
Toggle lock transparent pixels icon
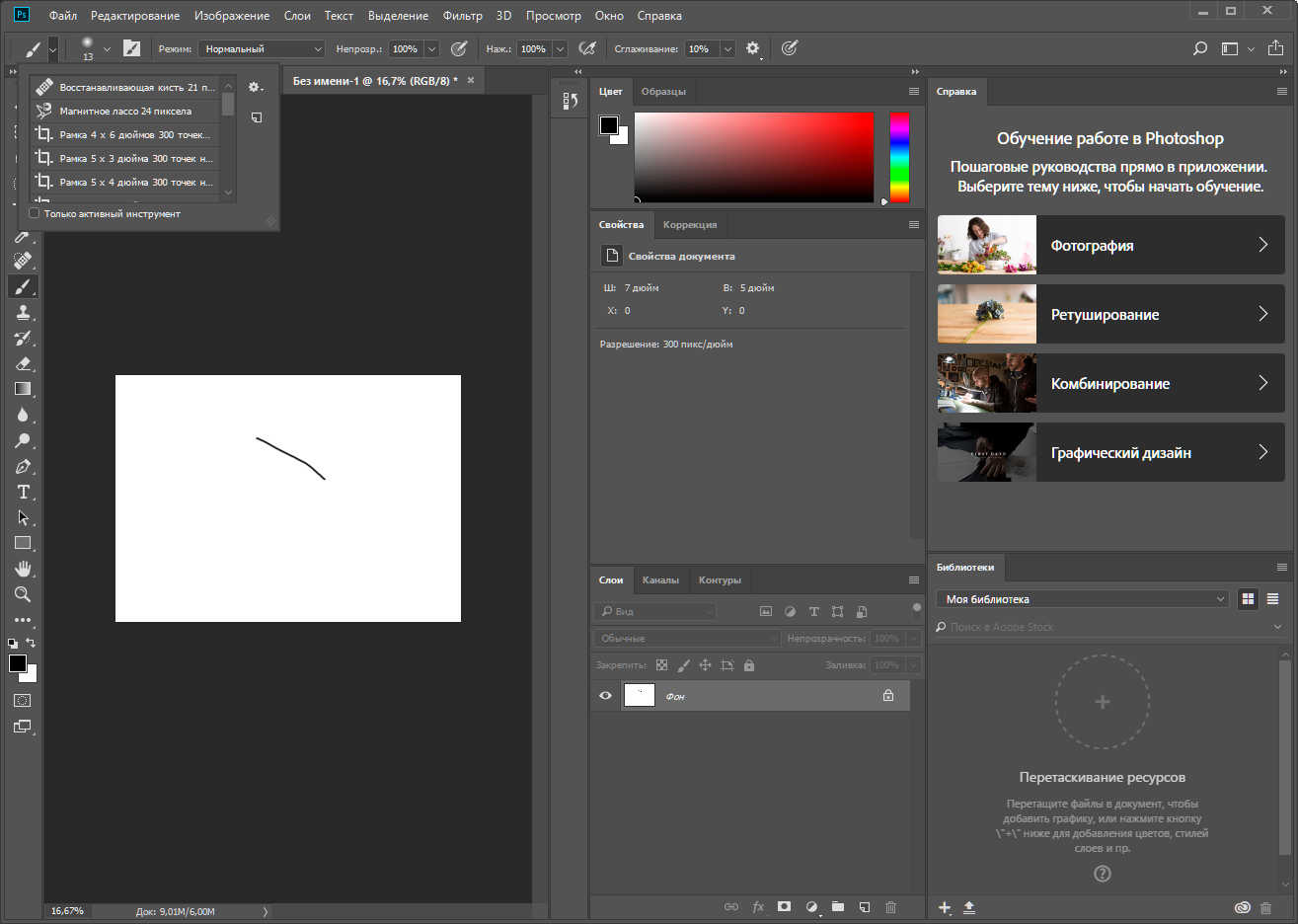tap(661, 665)
